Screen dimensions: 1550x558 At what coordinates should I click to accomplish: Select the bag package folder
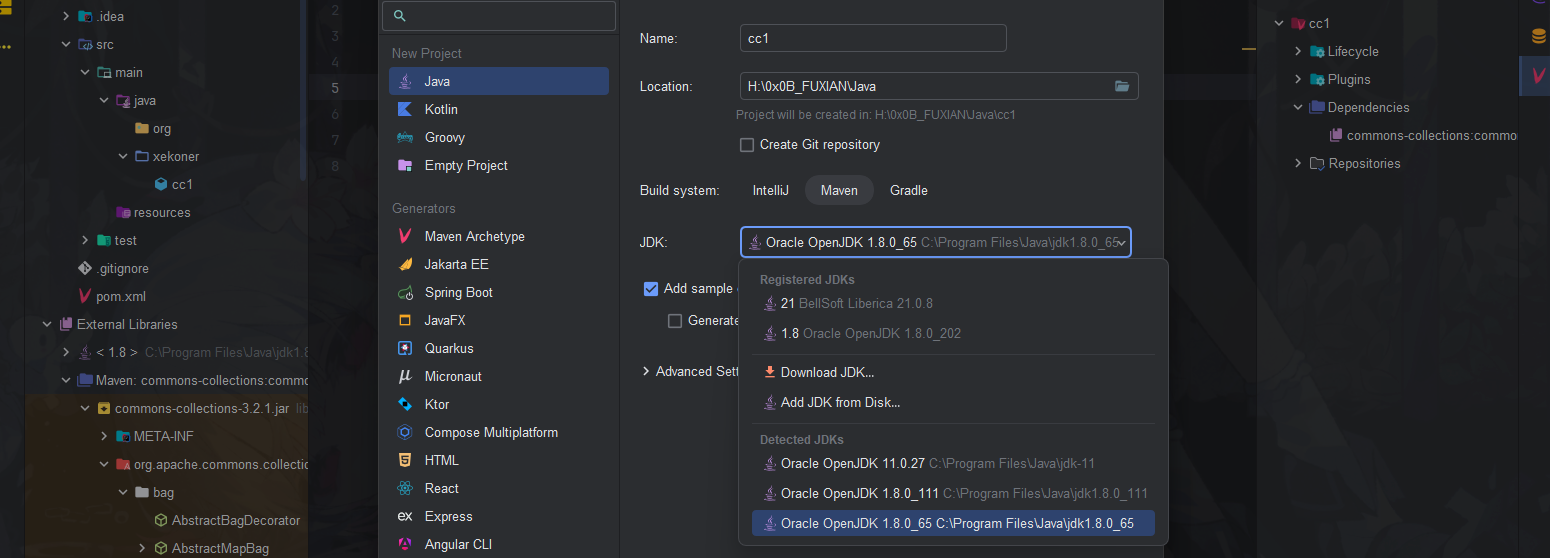coord(154,493)
